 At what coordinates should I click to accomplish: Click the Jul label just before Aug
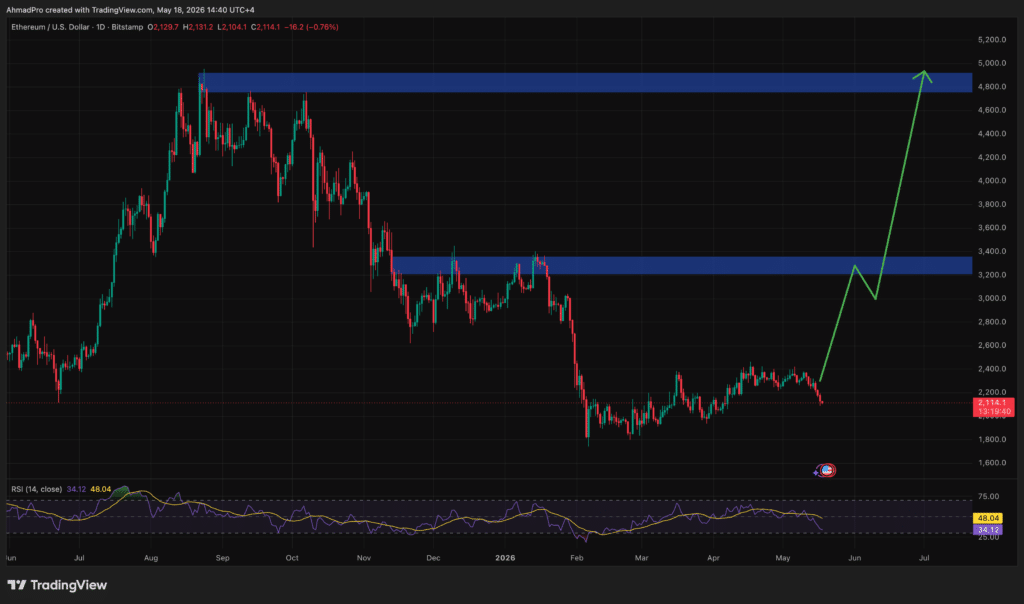tap(79, 558)
